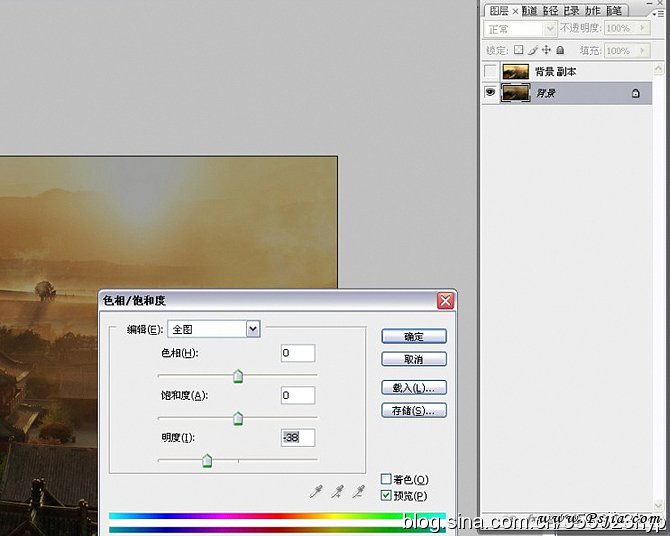Hide the 背景 layer using eye icon
The height and width of the screenshot is (536, 670).
[x=490, y=92]
